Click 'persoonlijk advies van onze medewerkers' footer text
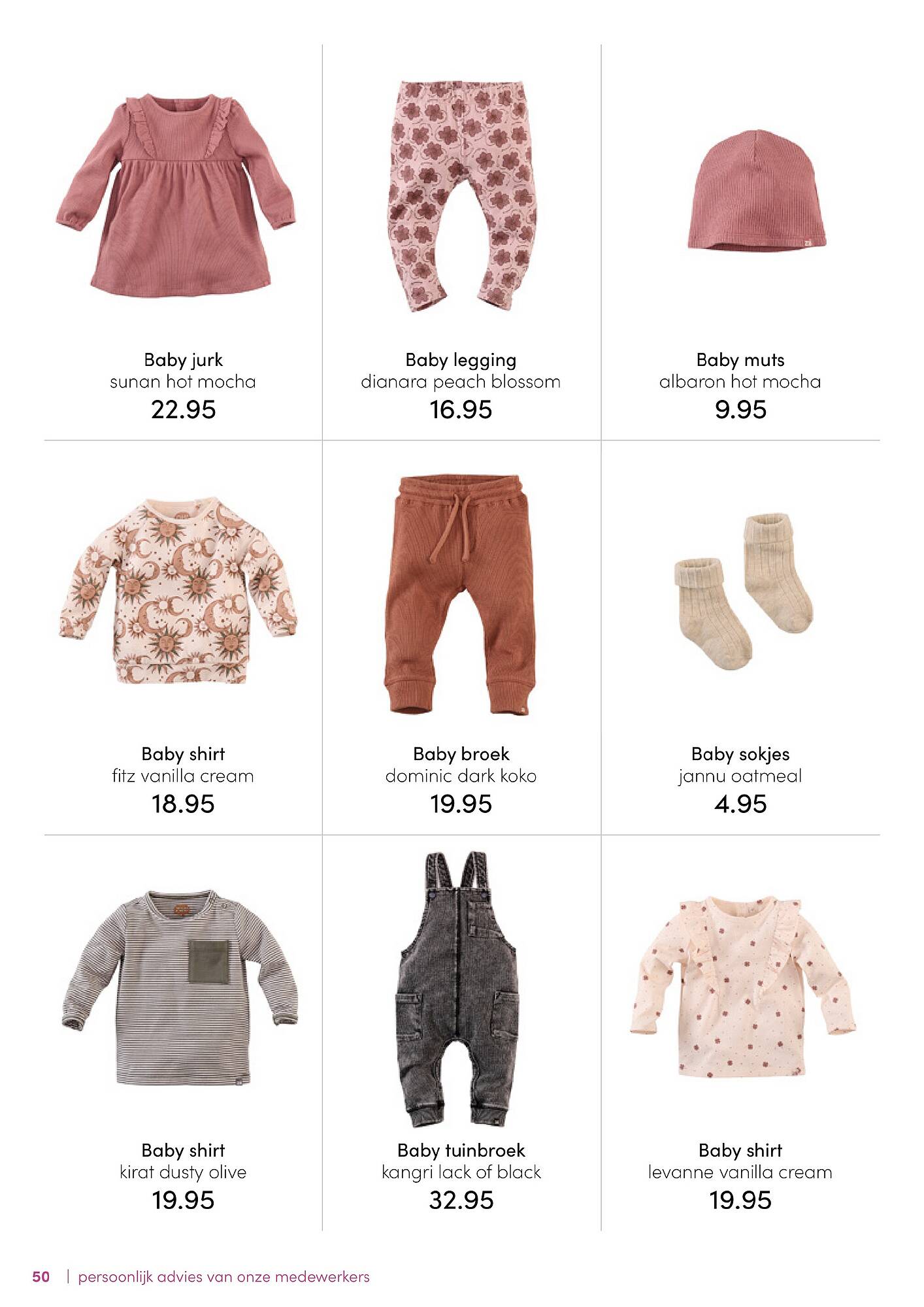The height and width of the screenshot is (1307, 924). [224, 1277]
